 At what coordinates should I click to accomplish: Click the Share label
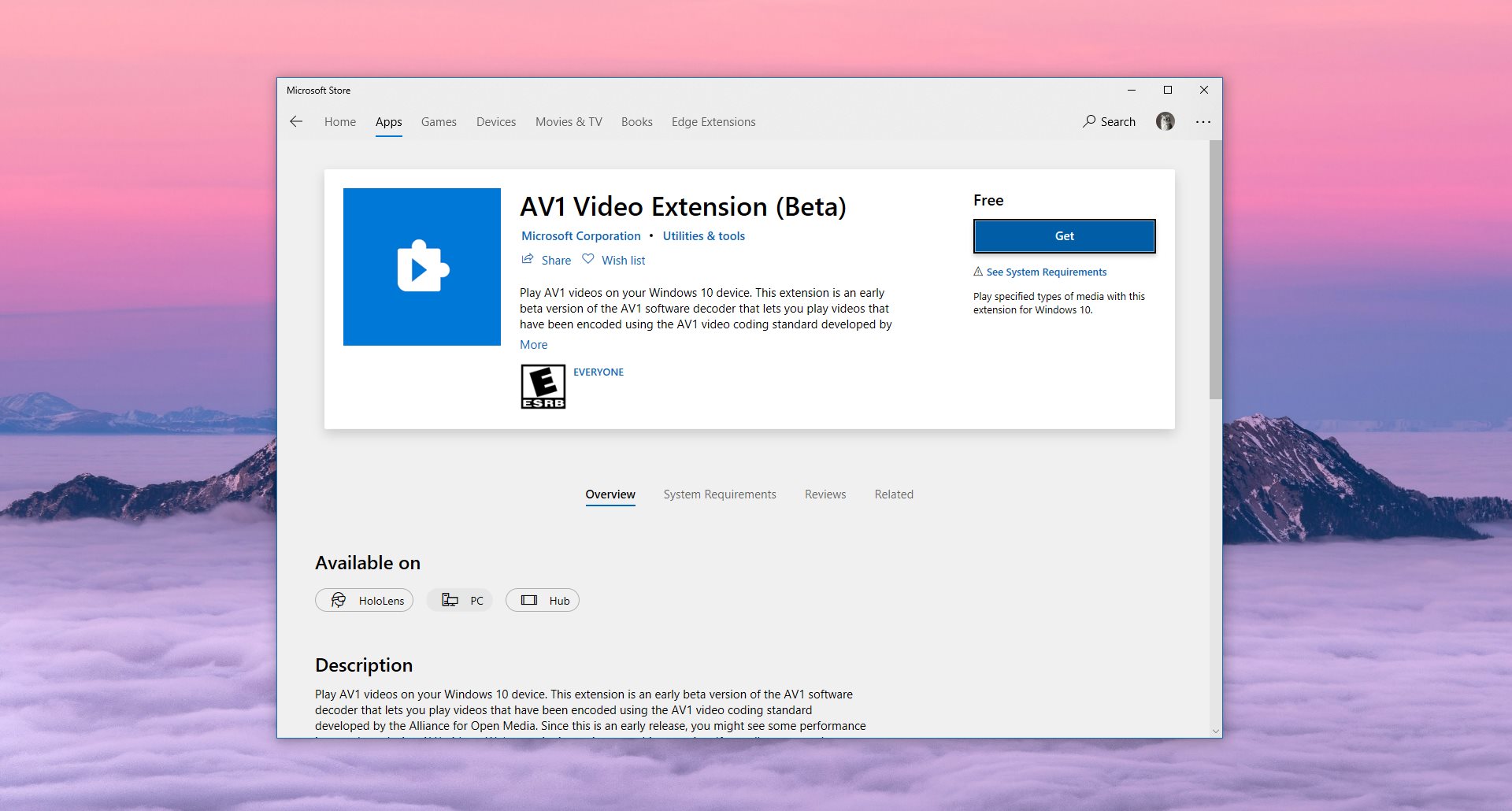coord(556,261)
